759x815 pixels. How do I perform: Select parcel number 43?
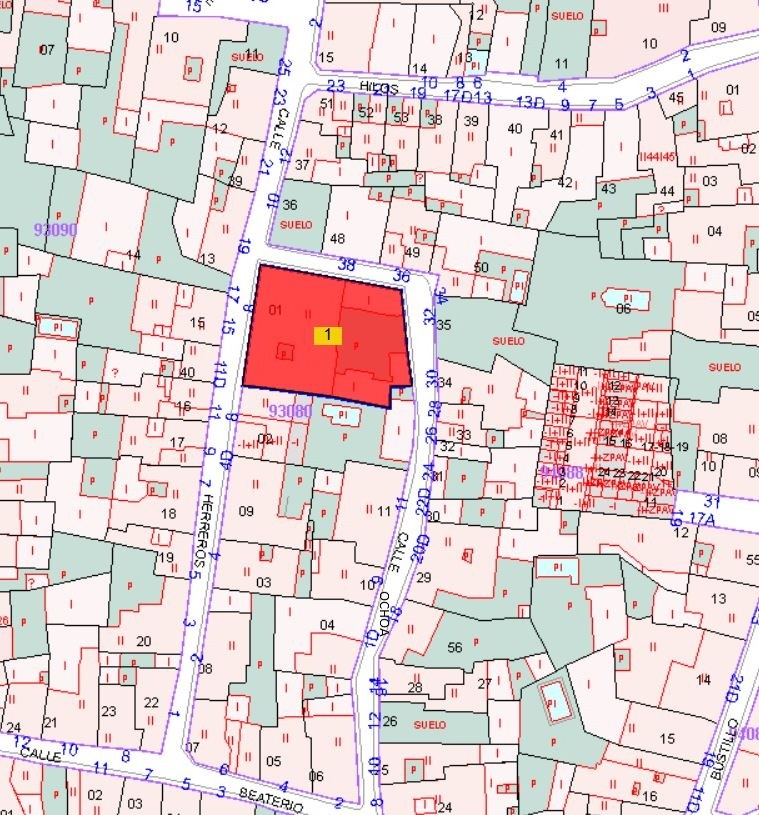[x=608, y=188]
